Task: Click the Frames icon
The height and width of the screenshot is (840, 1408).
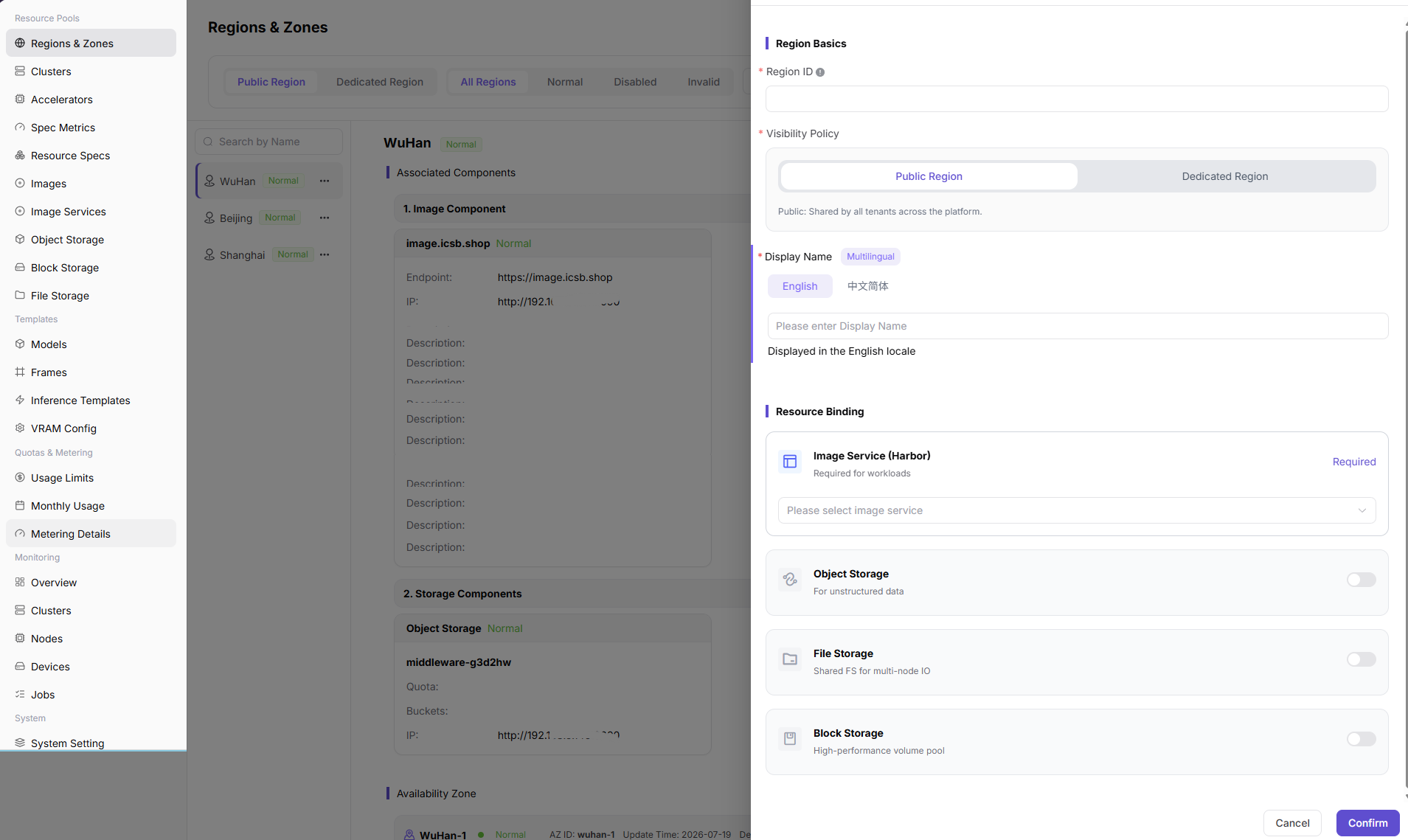Action: coord(20,372)
